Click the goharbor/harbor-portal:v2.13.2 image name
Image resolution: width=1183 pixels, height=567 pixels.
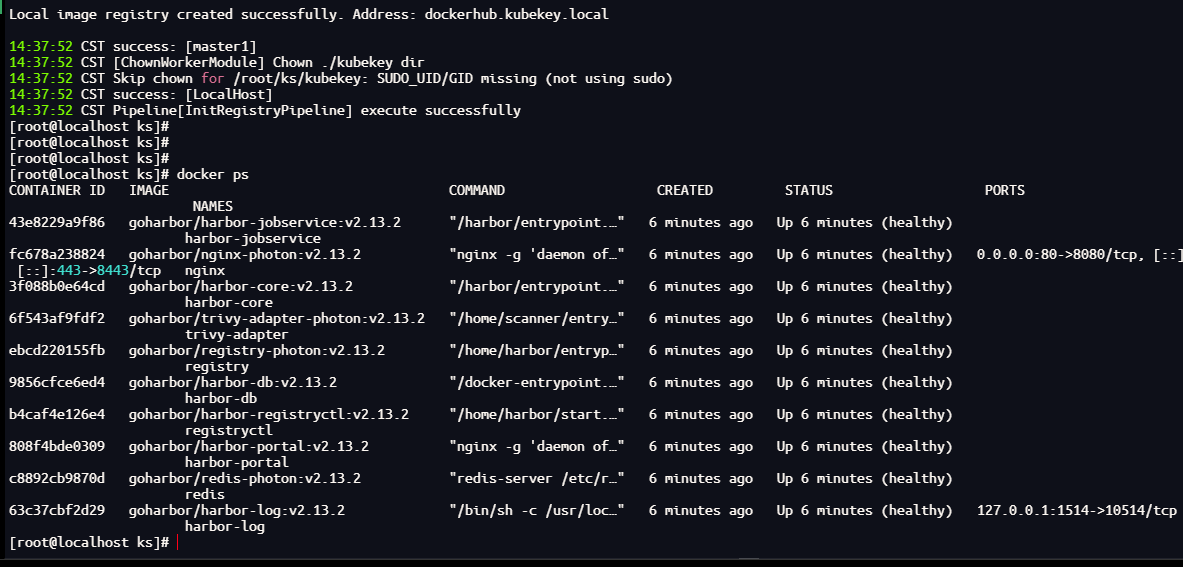coord(248,446)
